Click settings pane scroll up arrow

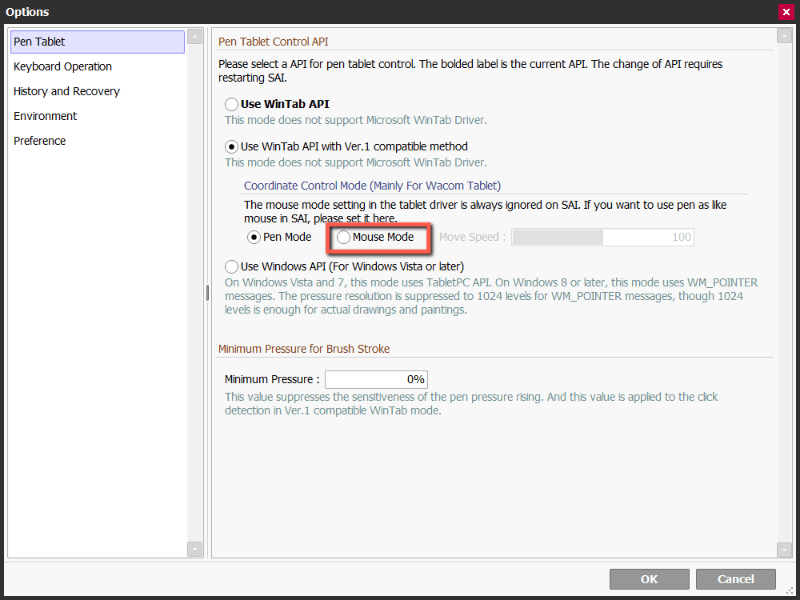coord(784,36)
